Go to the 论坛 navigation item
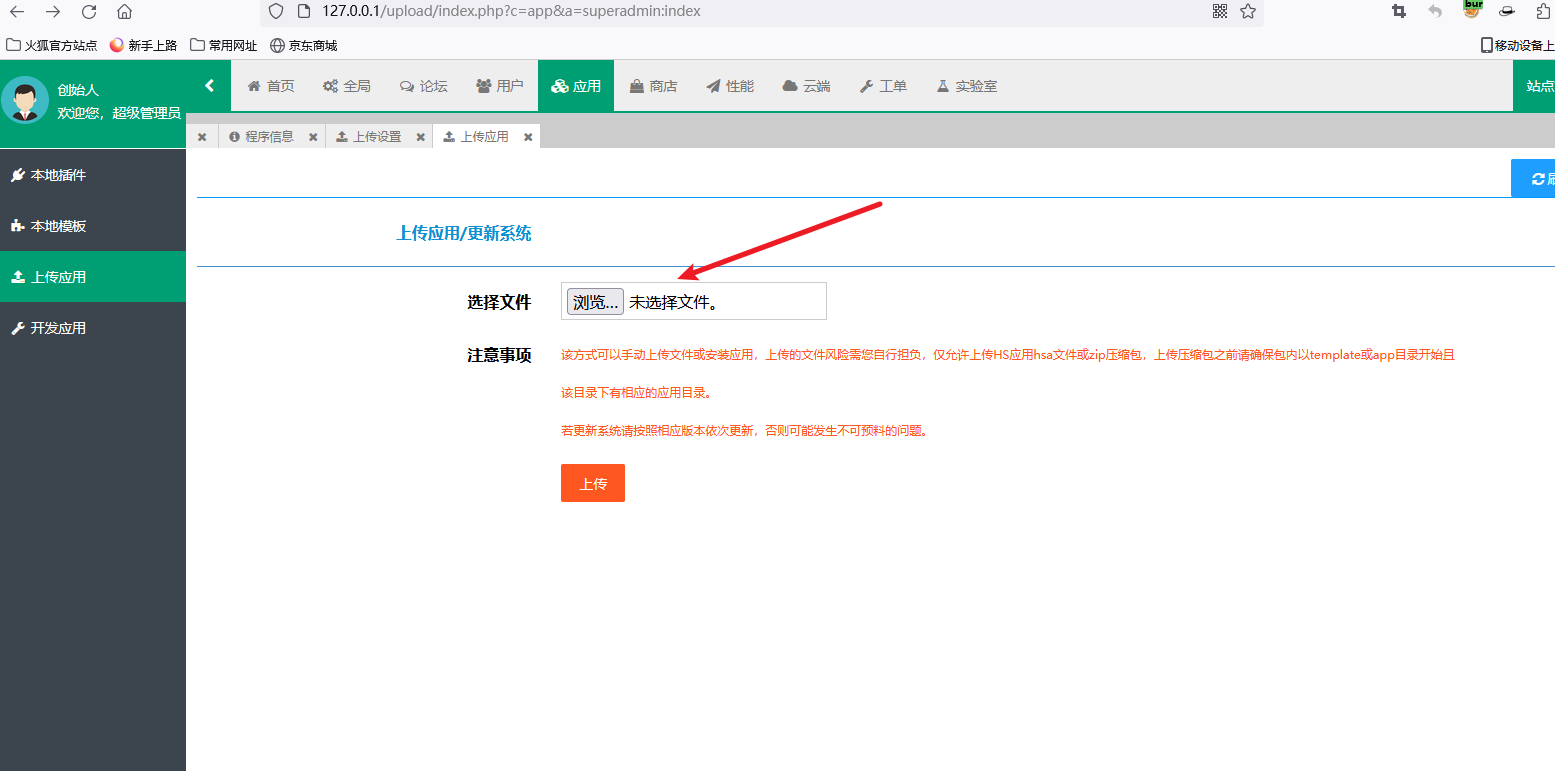The width and height of the screenshot is (1555, 771). [423, 86]
